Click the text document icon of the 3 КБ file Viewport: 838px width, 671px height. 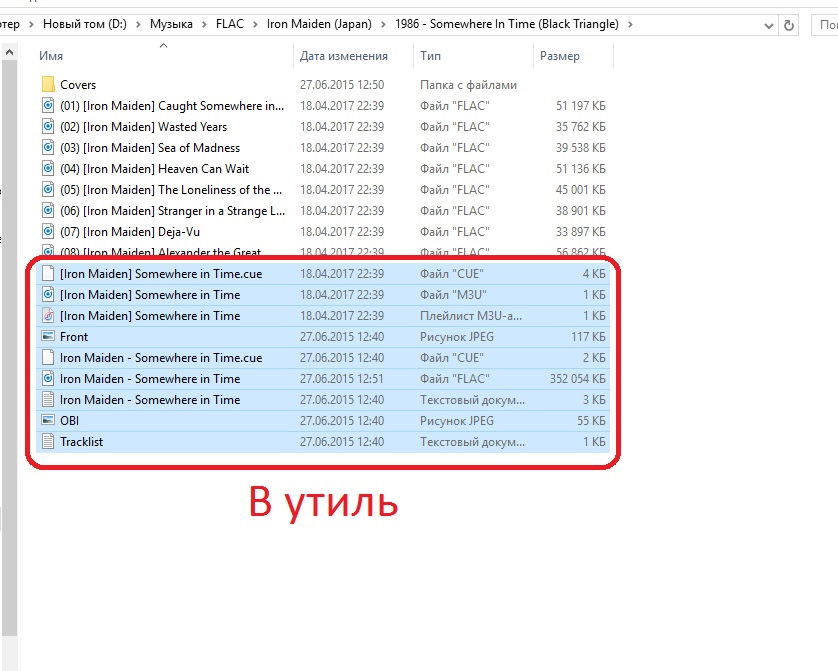tap(48, 400)
